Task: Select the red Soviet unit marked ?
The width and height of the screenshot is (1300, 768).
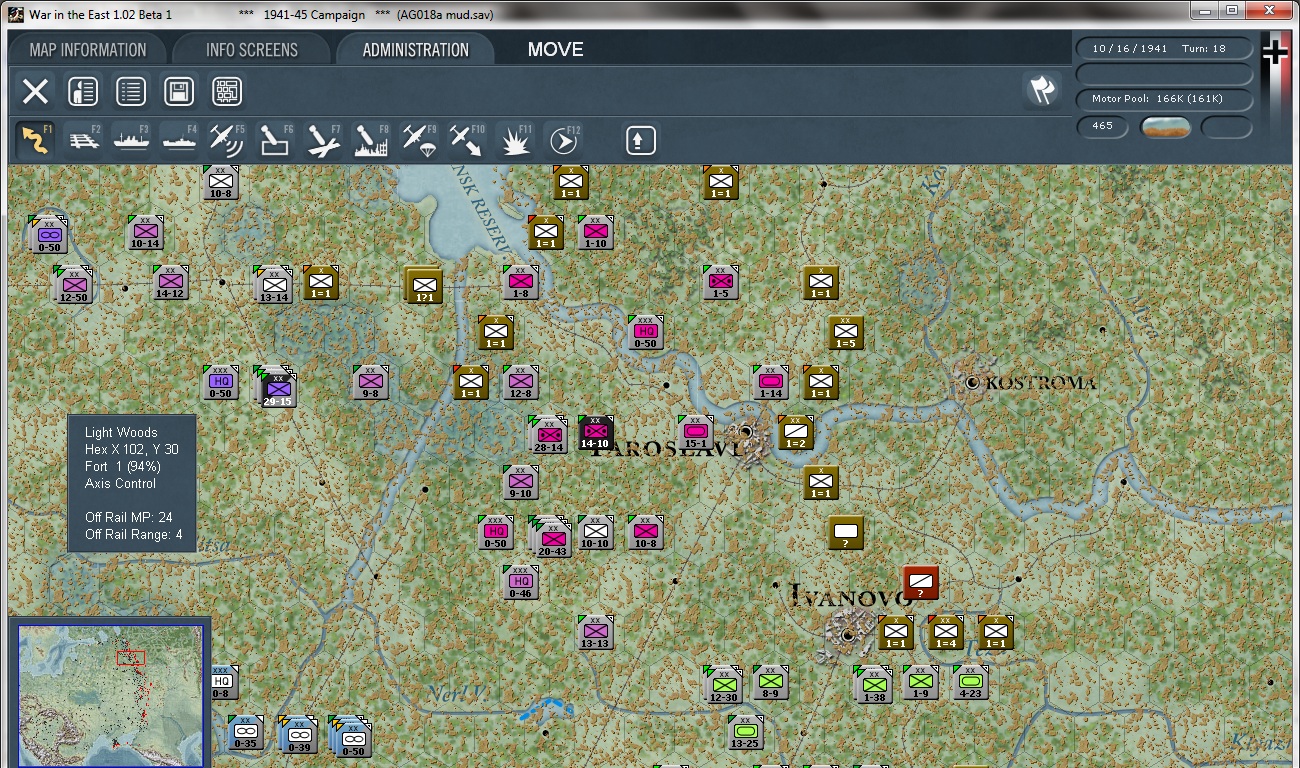Action: [920, 583]
